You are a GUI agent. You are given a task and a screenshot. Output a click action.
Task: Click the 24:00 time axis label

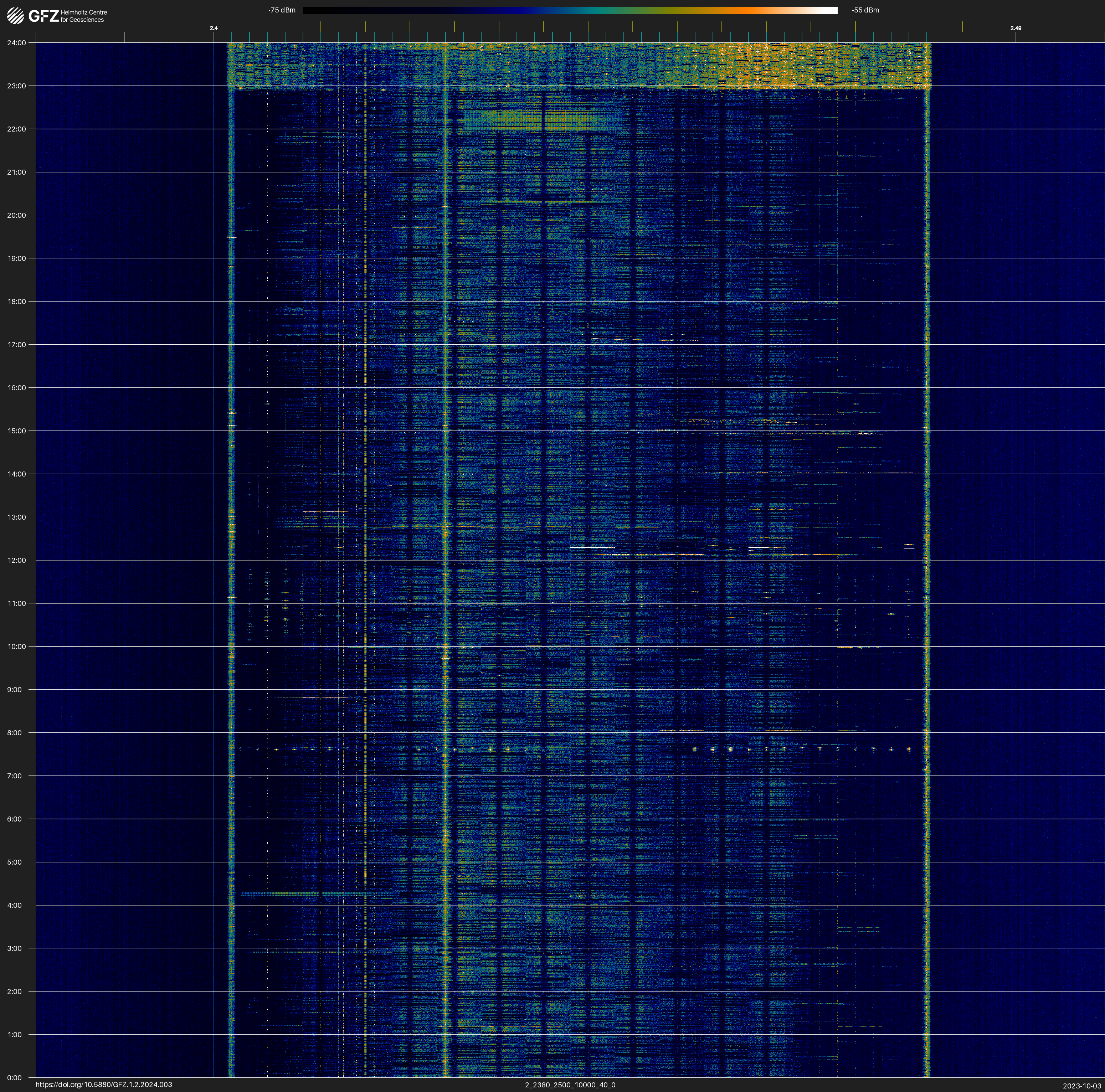coord(16,43)
